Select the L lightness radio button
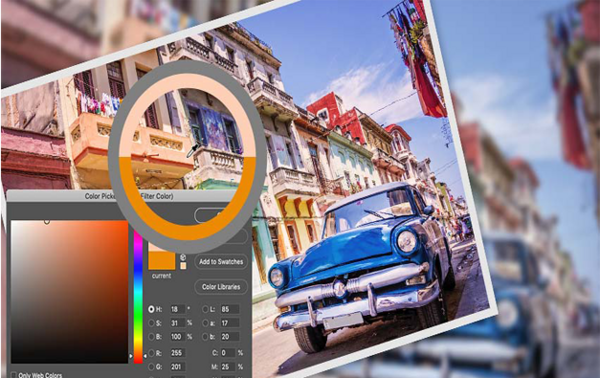The height and width of the screenshot is (378, 600). [205, 309]
